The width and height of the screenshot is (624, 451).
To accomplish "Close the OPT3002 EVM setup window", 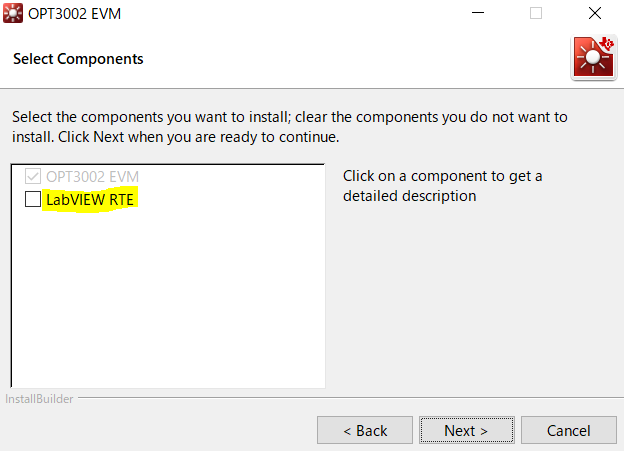I will click(x=596, y=14).
